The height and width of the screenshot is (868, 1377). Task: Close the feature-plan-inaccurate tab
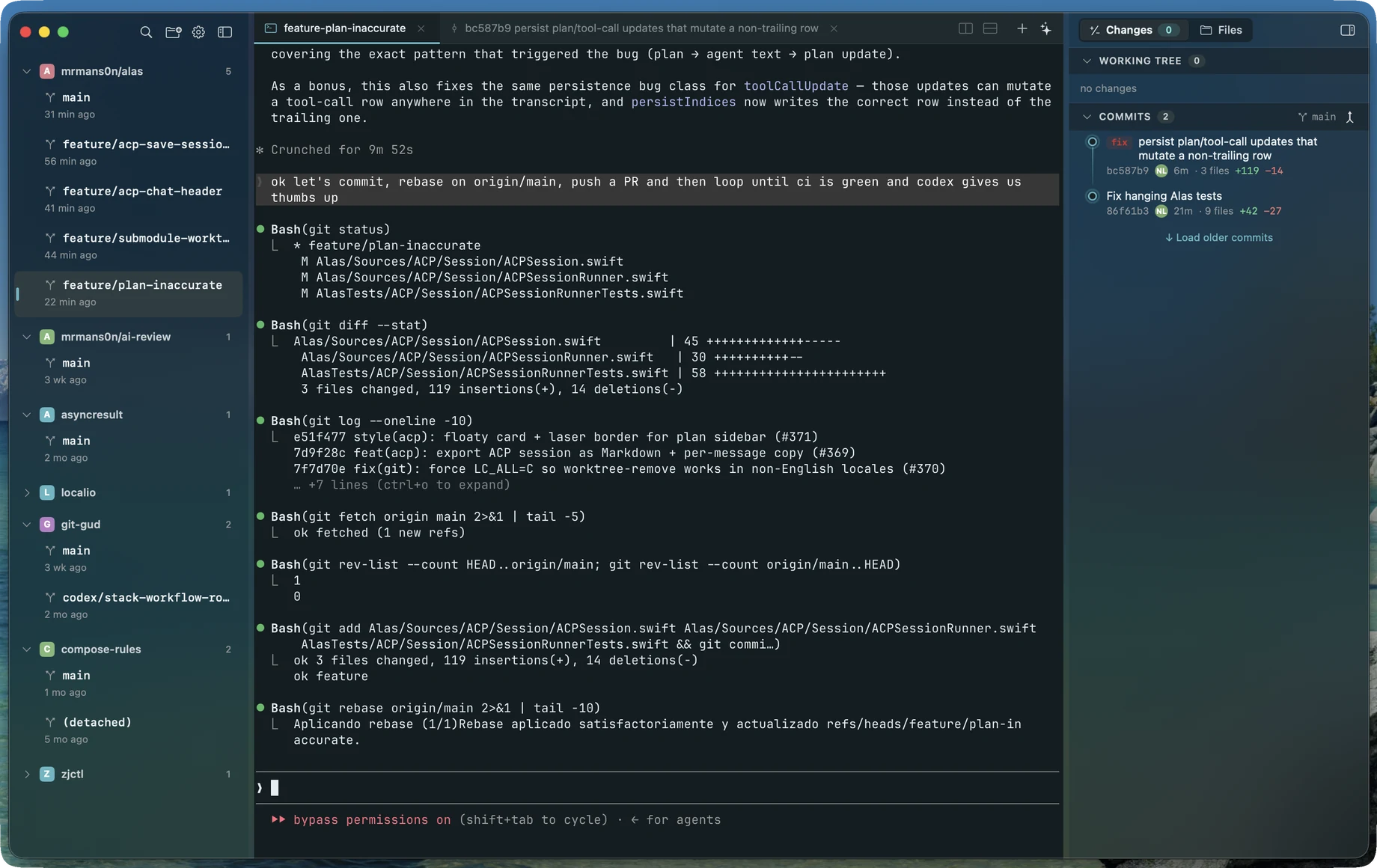point(421,28)
